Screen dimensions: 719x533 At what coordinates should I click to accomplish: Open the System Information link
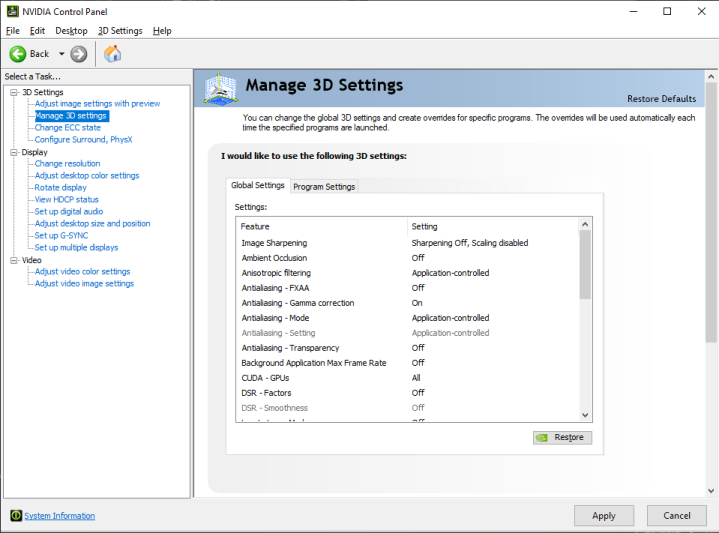(x=60, y=516)
